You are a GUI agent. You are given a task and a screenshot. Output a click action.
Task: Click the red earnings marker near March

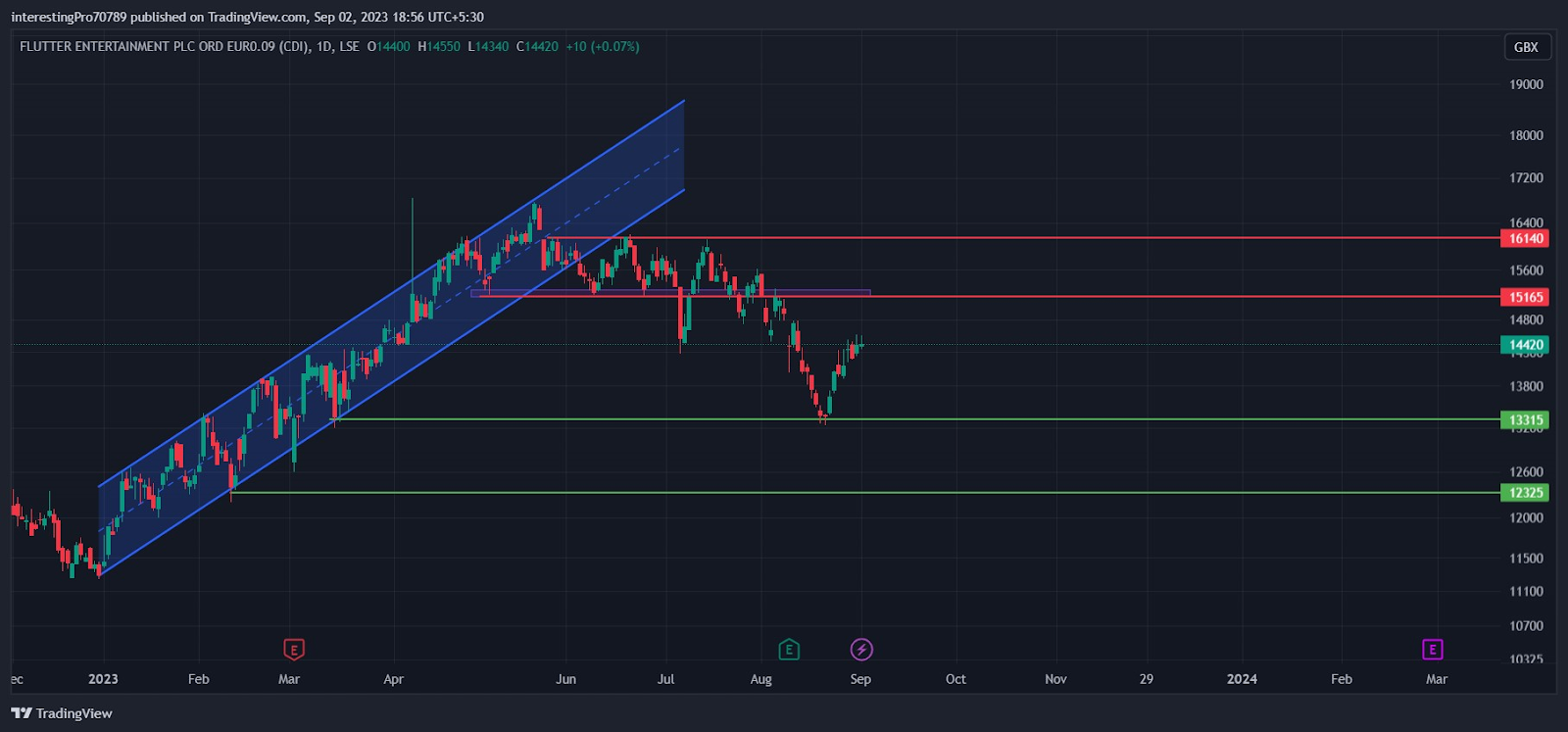[x=293, y=649]
